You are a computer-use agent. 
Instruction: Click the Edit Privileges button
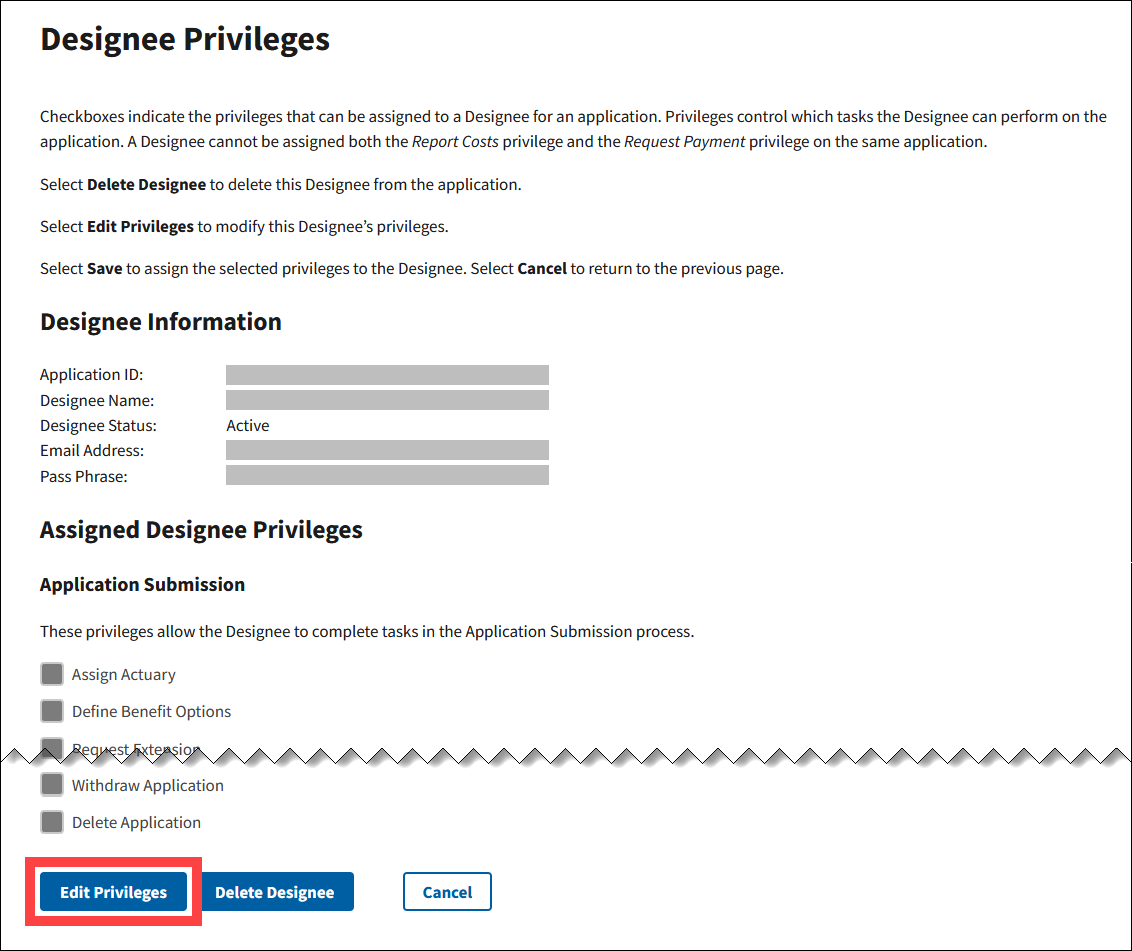[x=113, y=892]
